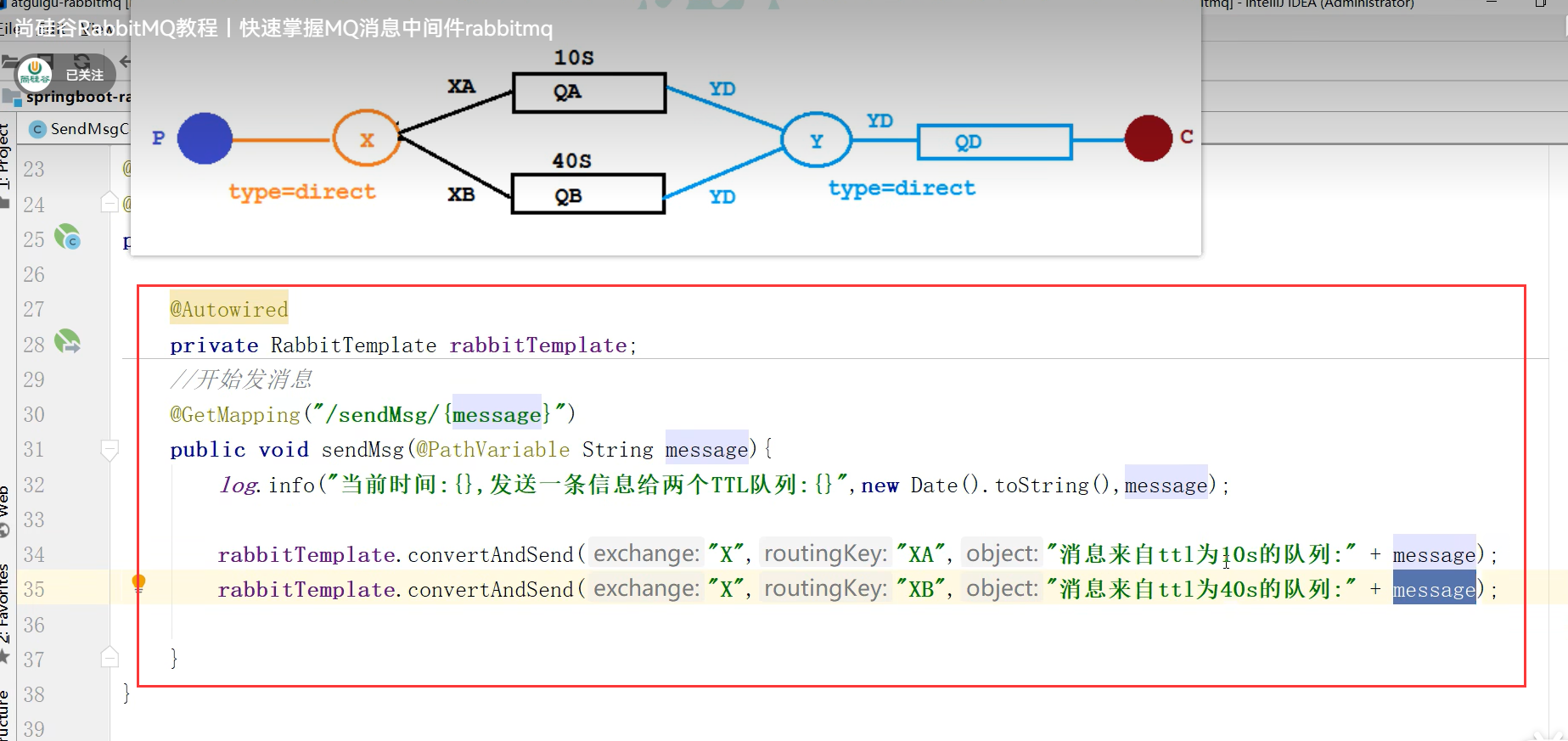This screenshot has width=1568, height=741.
Task: Click line number 36 in the gutter
Action: (34, 625)
